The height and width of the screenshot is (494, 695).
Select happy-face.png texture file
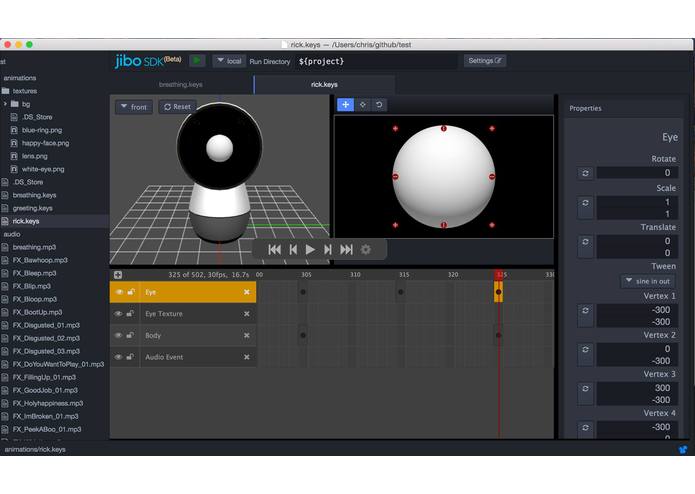45,143
